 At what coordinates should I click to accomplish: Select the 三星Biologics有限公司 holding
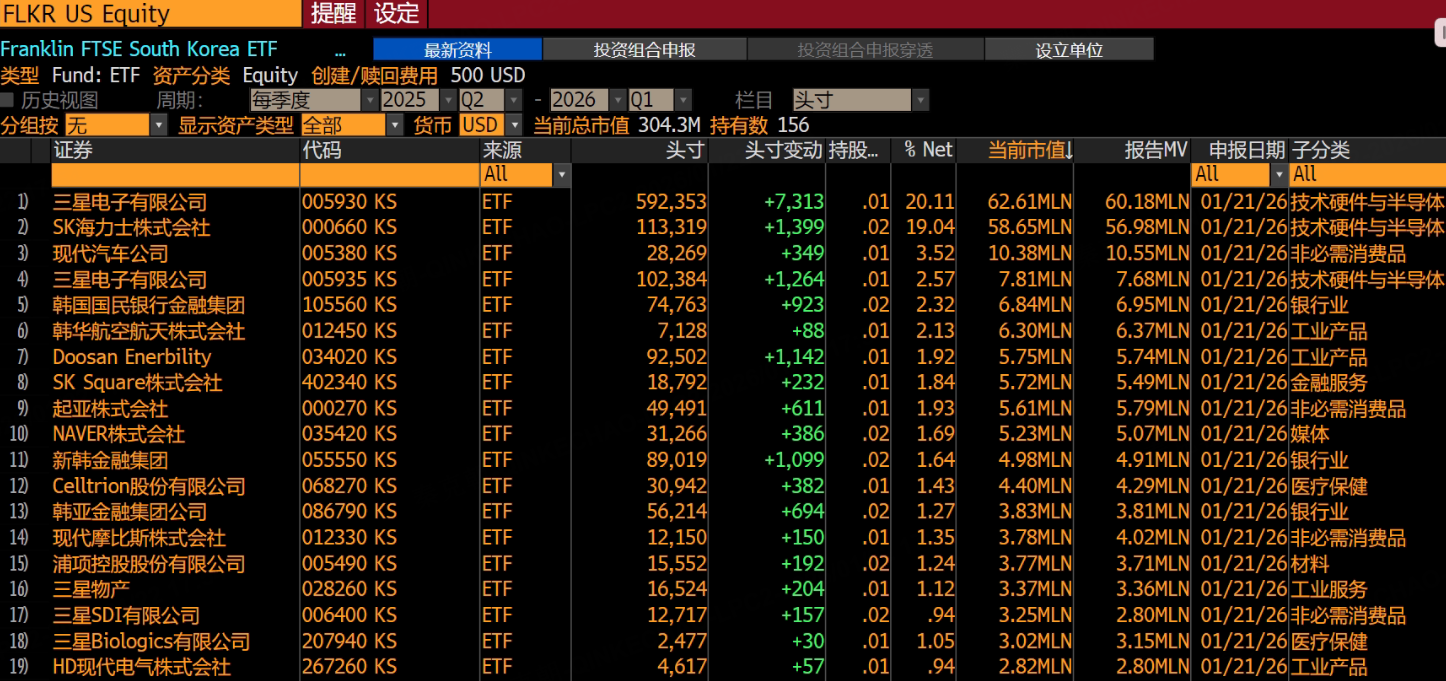coord(152,641)
